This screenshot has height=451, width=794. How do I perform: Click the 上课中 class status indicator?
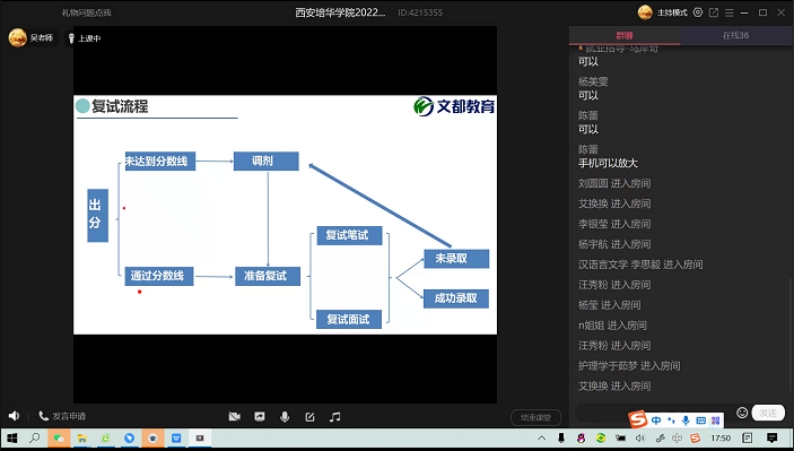tap(84, 38)
